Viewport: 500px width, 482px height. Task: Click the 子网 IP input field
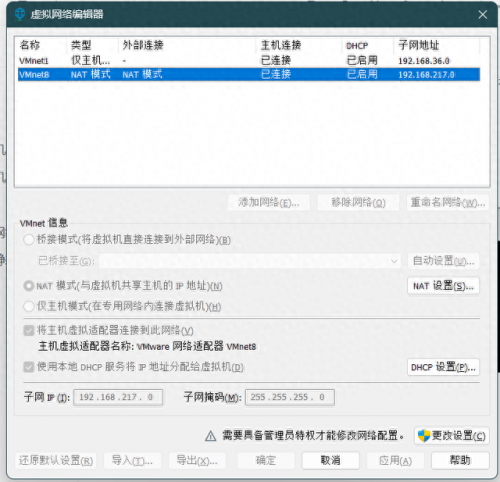[x=118, y=397]
